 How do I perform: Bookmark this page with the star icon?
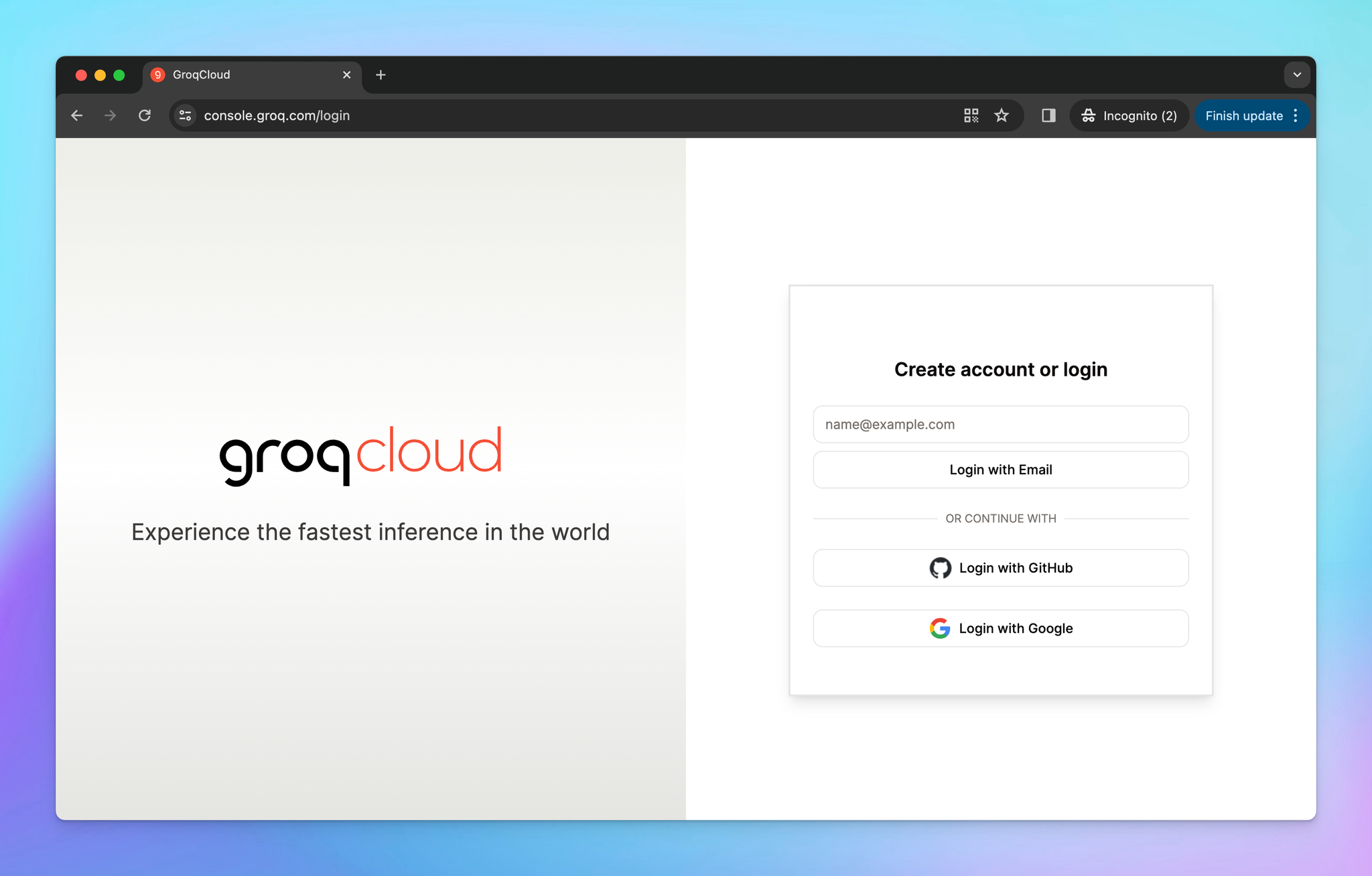(x=1002, y=116)
